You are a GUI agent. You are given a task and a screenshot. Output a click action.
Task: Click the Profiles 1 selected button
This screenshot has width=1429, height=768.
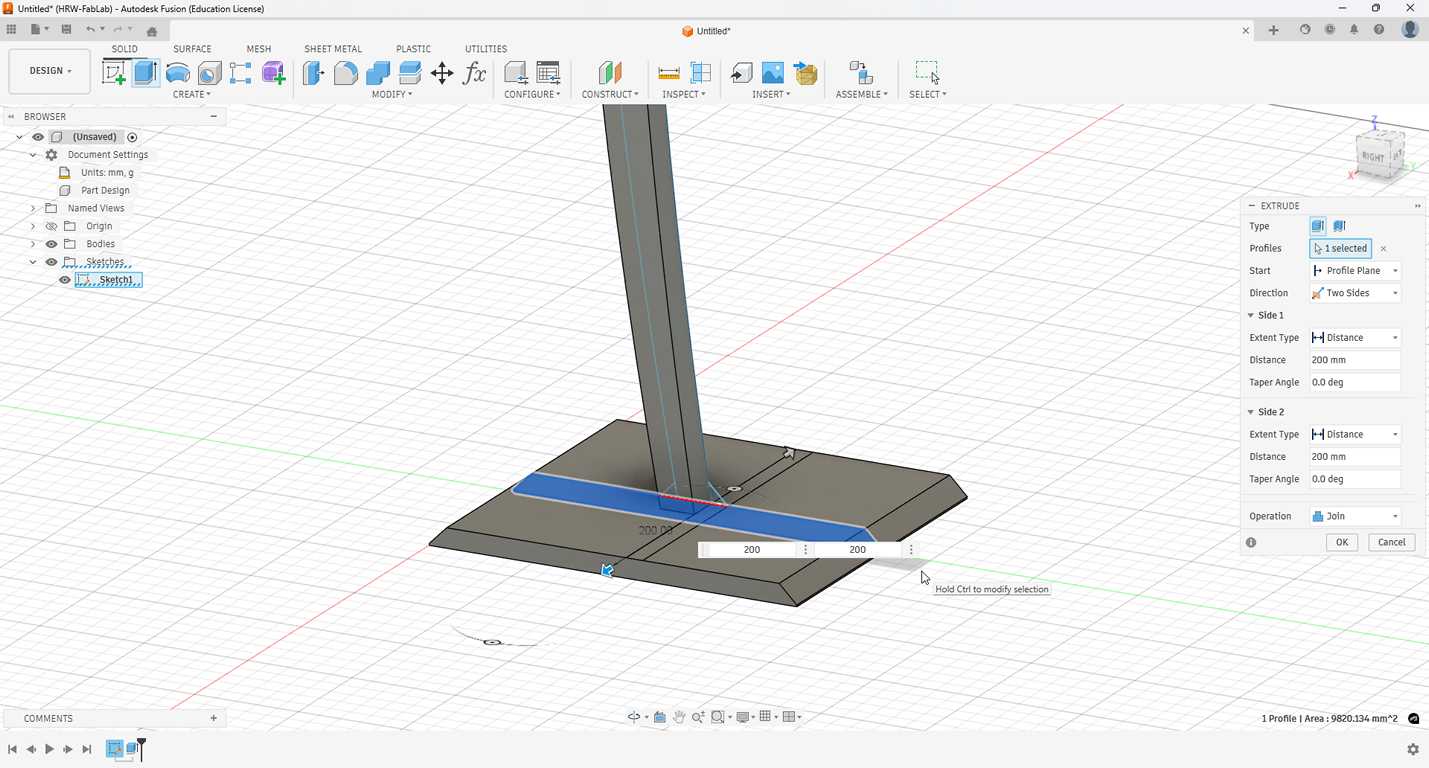(x=1340, y=249)
